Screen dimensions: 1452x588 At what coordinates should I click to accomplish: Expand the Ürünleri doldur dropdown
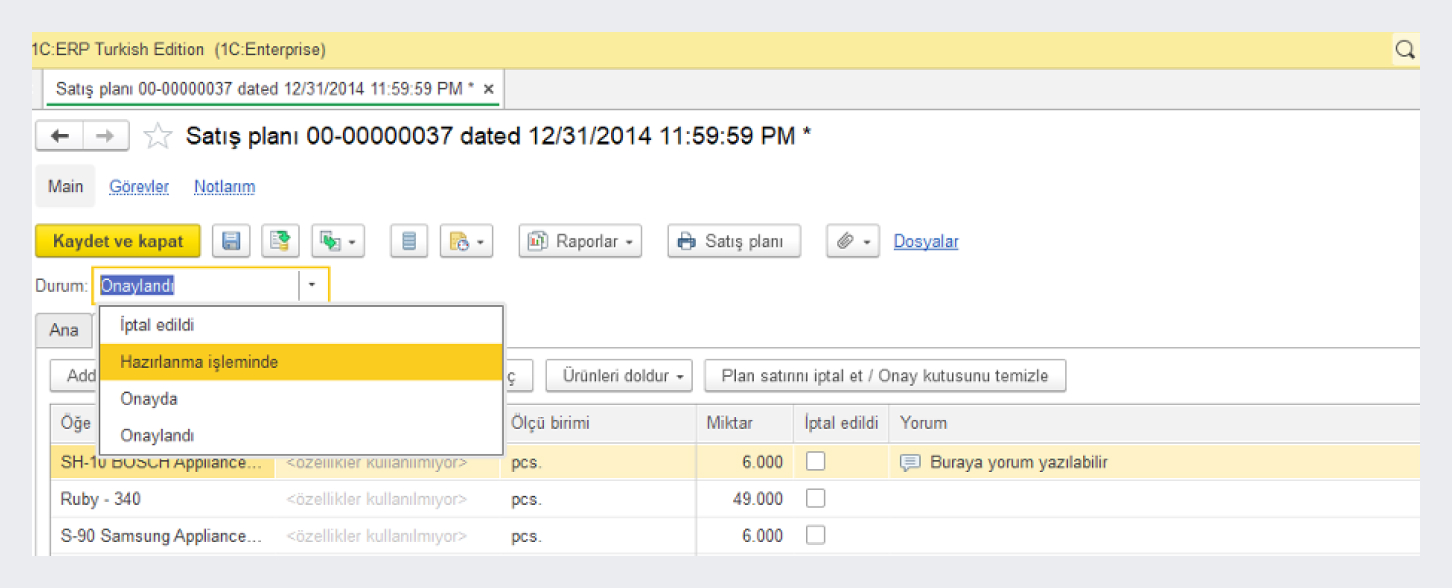click(x=621, y=376)
